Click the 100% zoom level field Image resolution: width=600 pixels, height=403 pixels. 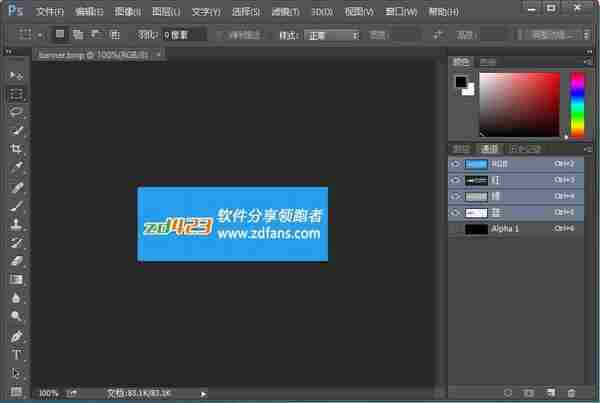(x=49, y=393)
